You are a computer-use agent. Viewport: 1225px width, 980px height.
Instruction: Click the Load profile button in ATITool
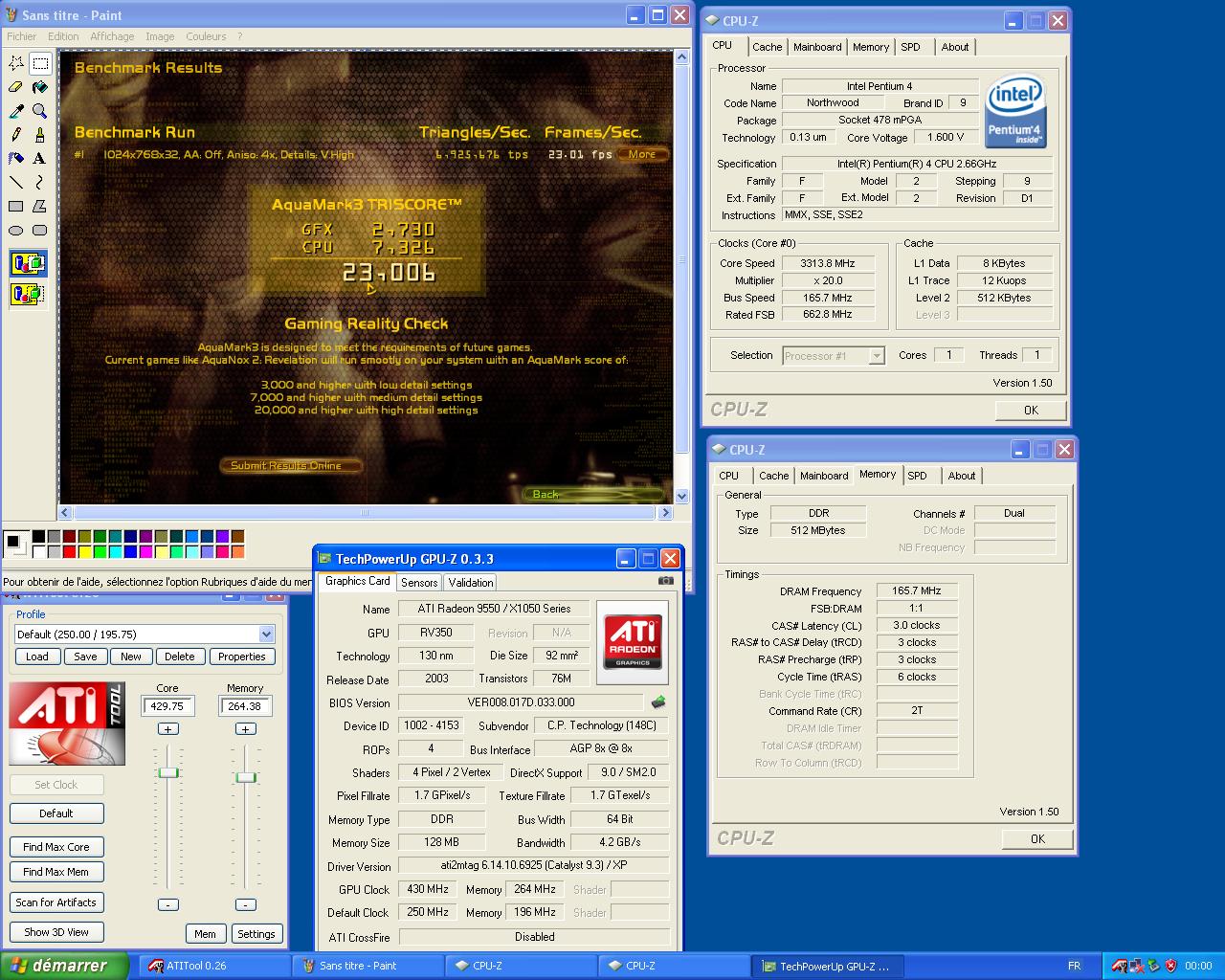(x=37, y=657)
